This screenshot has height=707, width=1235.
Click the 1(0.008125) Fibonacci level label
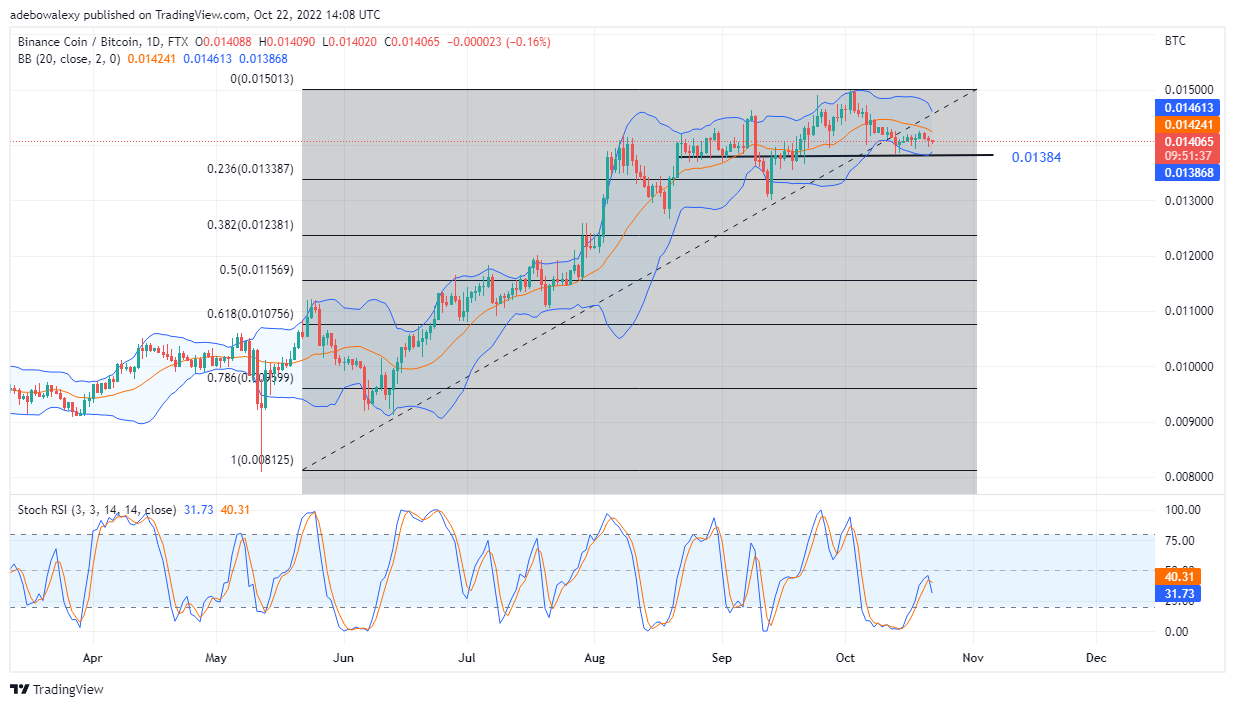click(262, 460)
